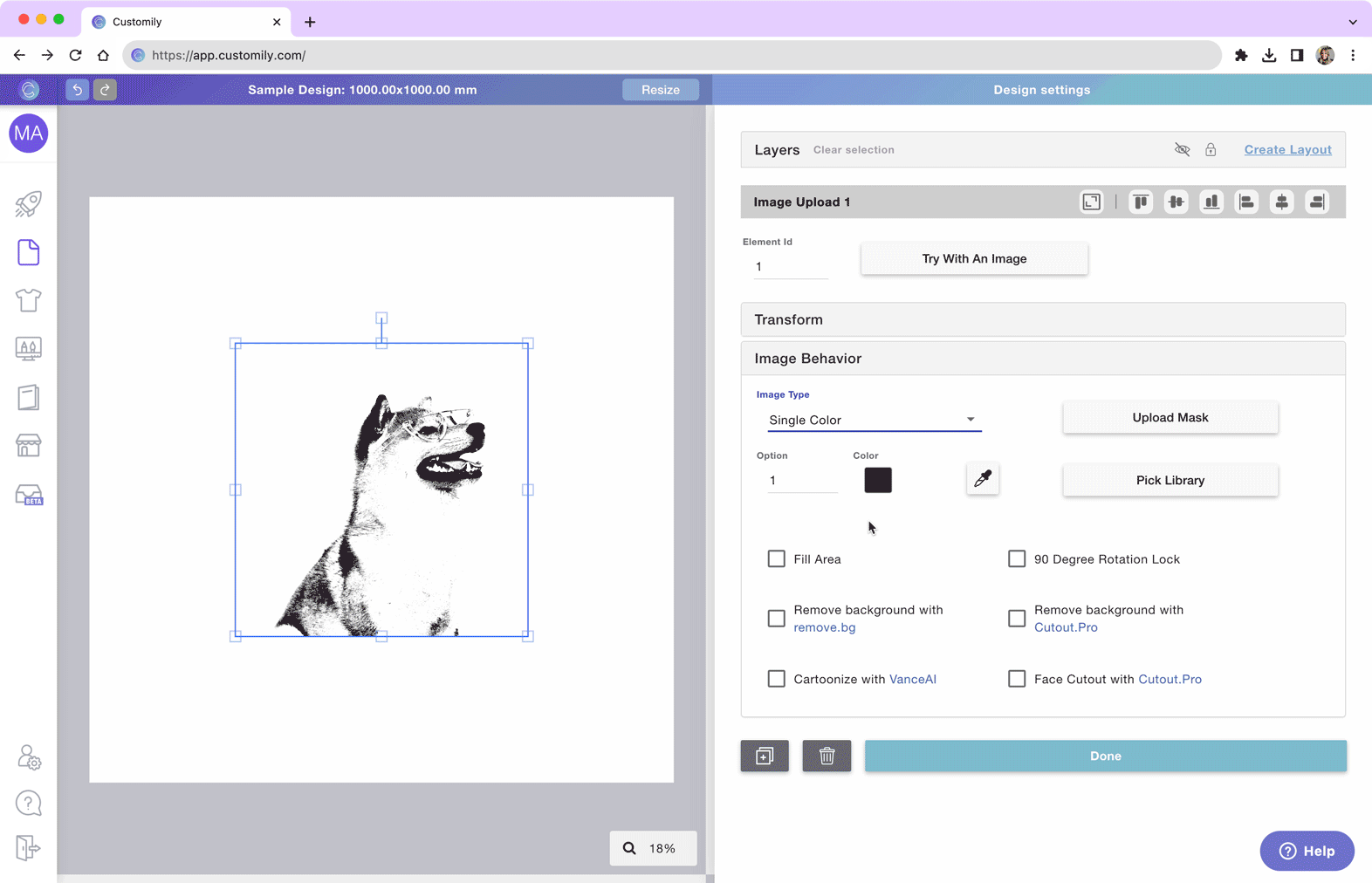1372x883 pixels.
Task: Click the rocket icon in sidebar
Action: coord(28,204)
